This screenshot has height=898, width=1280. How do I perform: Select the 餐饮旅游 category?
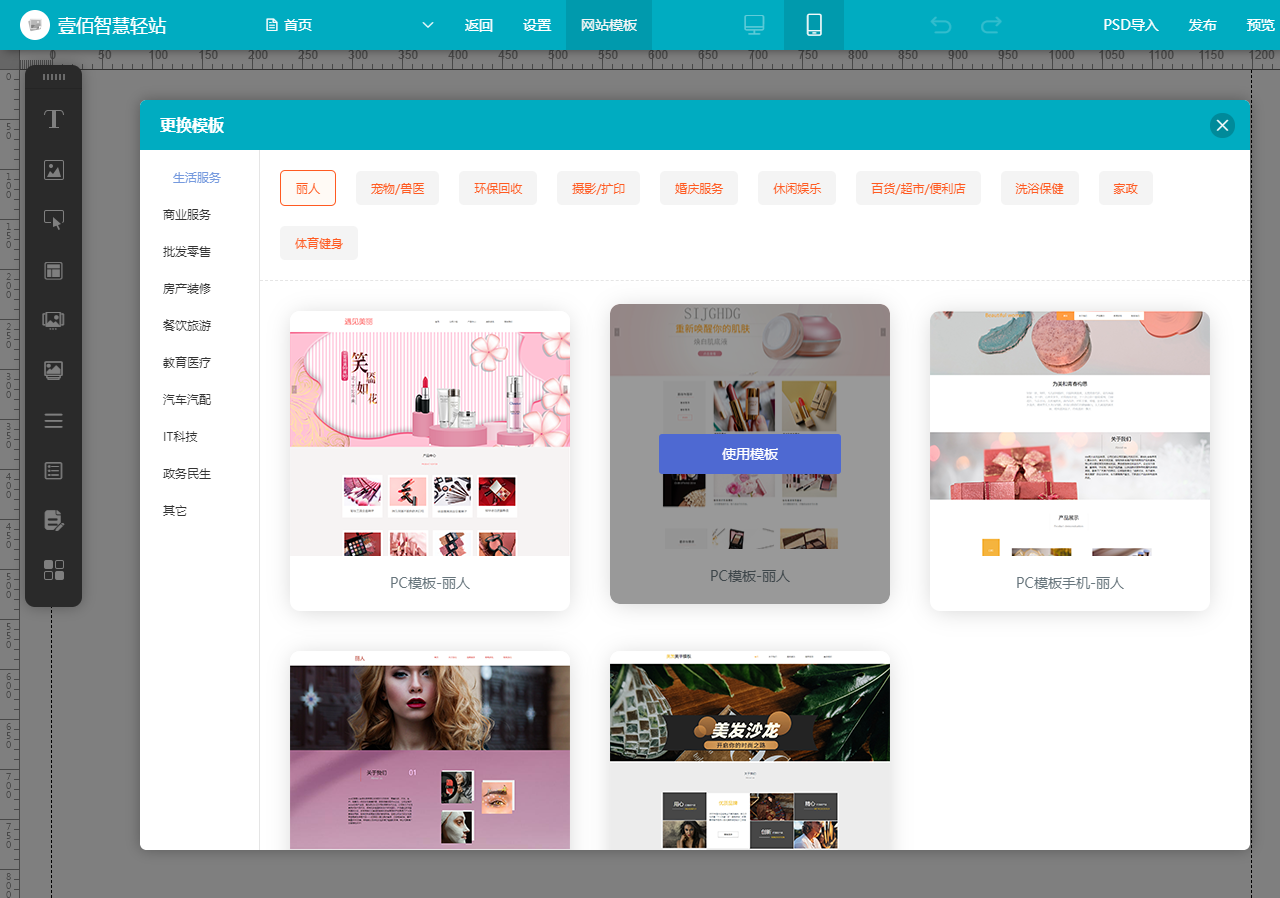point(187,326)
